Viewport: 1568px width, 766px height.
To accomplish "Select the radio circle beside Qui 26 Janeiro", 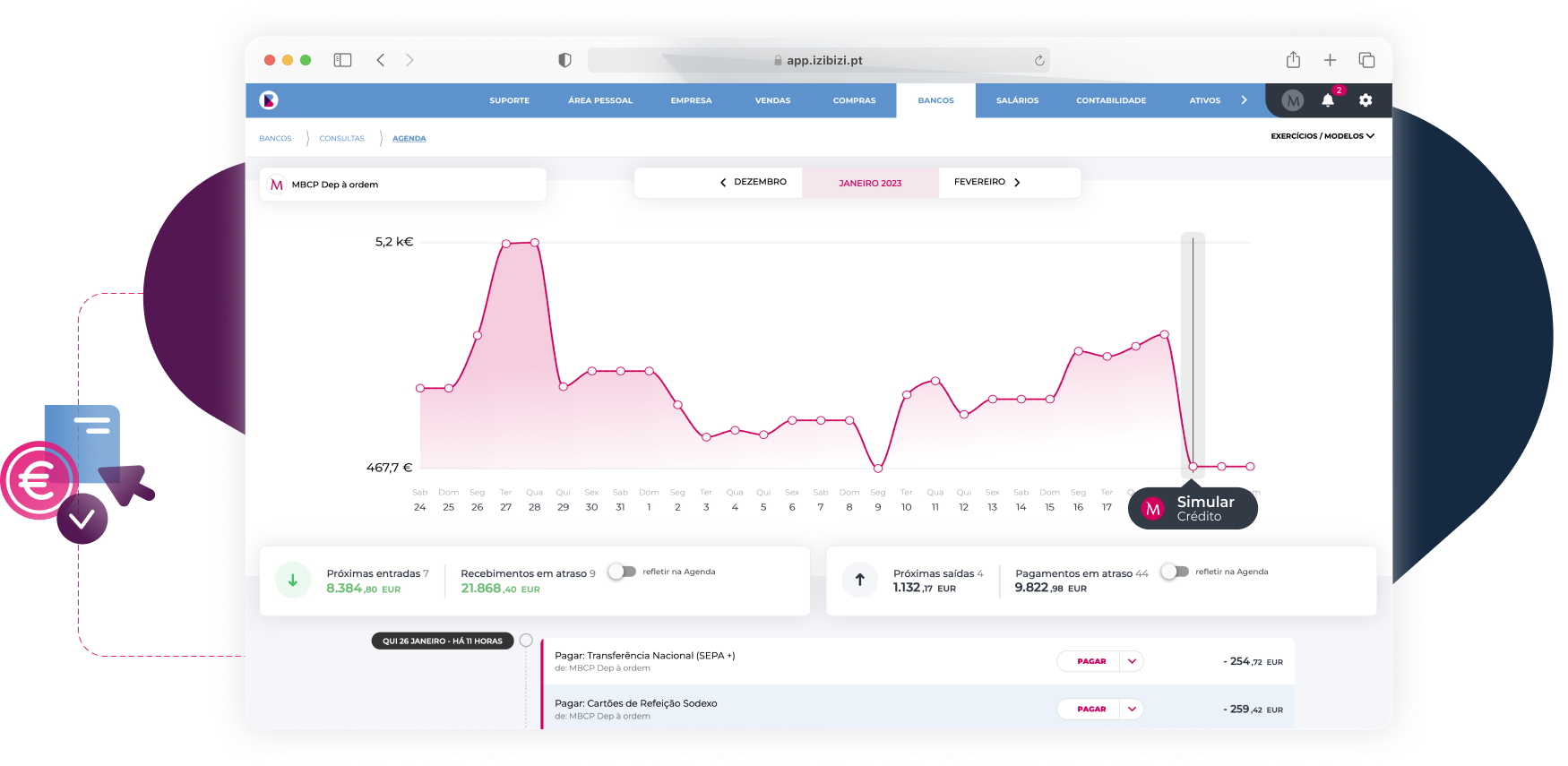I will click(x=526, y=641).
